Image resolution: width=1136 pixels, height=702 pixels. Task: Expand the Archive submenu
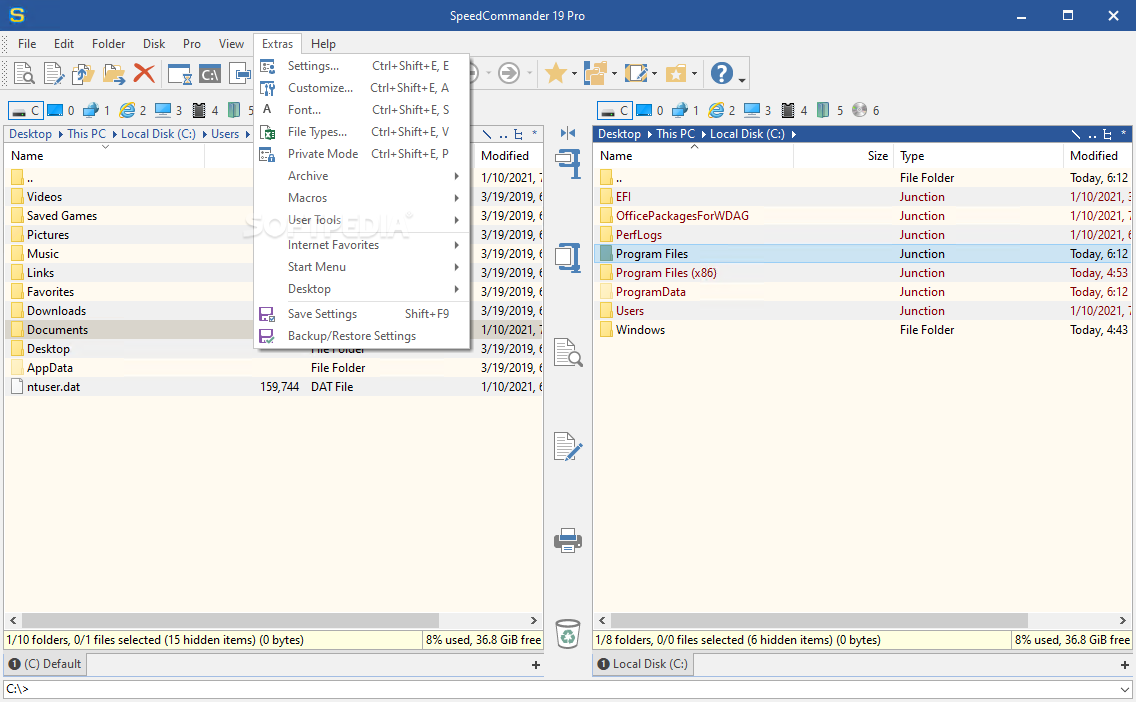[362, 176]
